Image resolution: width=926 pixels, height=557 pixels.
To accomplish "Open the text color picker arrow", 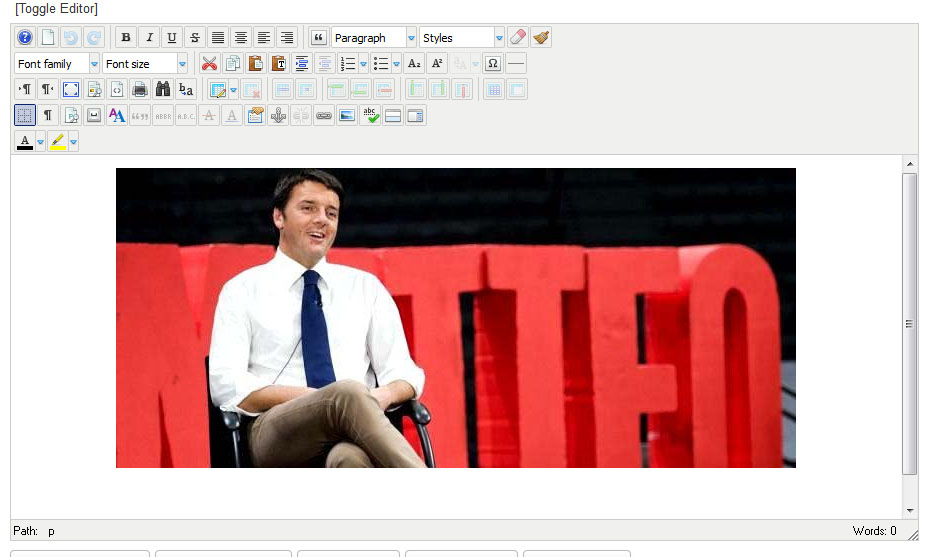I will pyautogui.click(x=41, y=142).
